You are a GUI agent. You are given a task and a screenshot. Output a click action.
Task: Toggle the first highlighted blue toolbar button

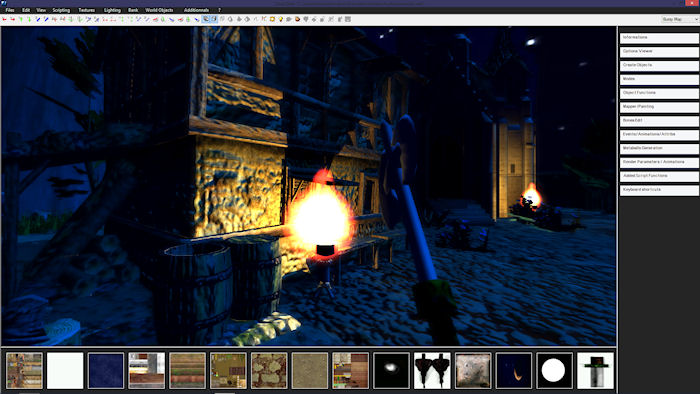pos(206,19)
